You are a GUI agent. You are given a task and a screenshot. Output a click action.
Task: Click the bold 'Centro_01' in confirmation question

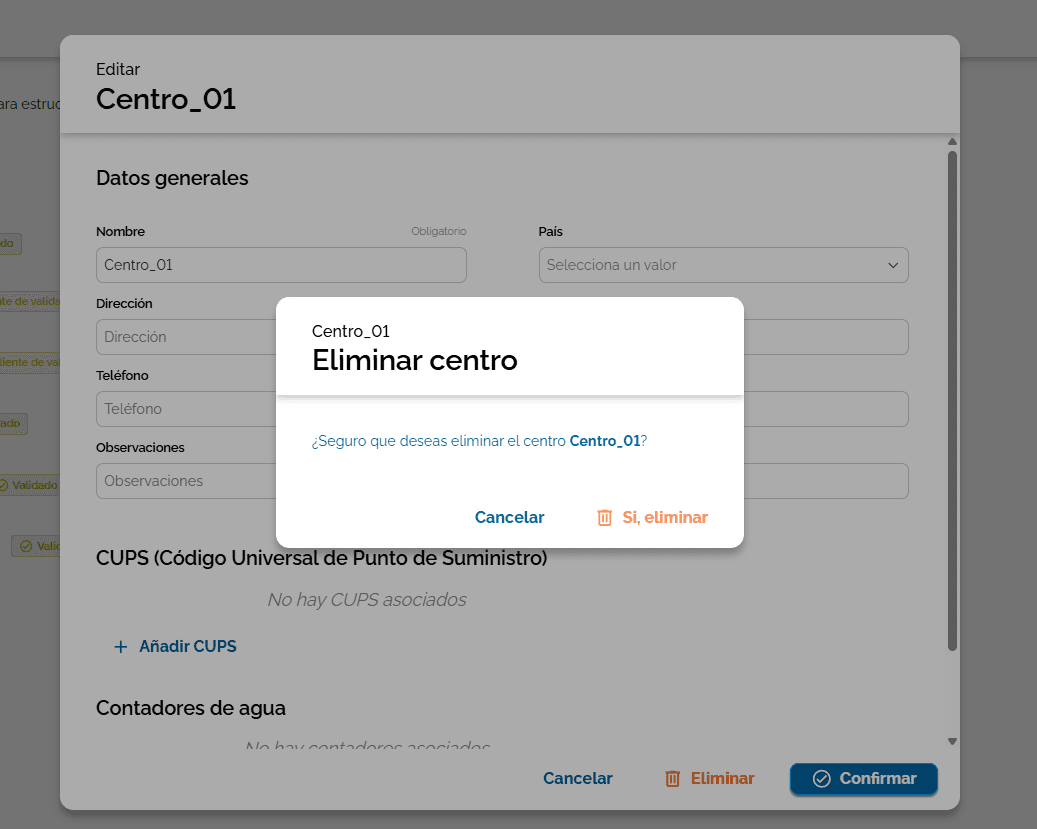tap(604, 441)
